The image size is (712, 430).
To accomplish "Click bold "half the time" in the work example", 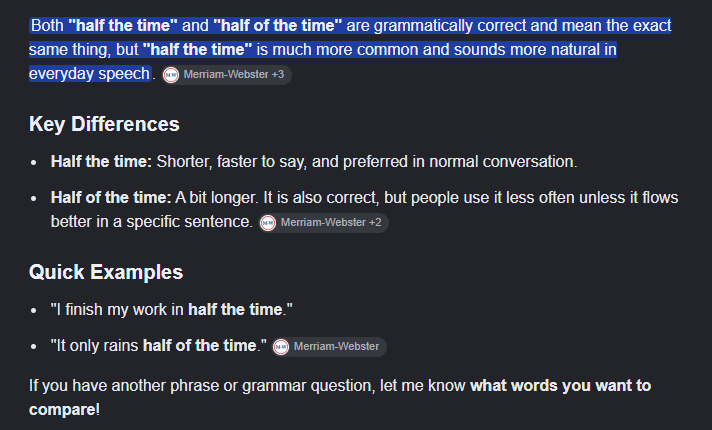I will pyautogui.click(x=235, y=310).
